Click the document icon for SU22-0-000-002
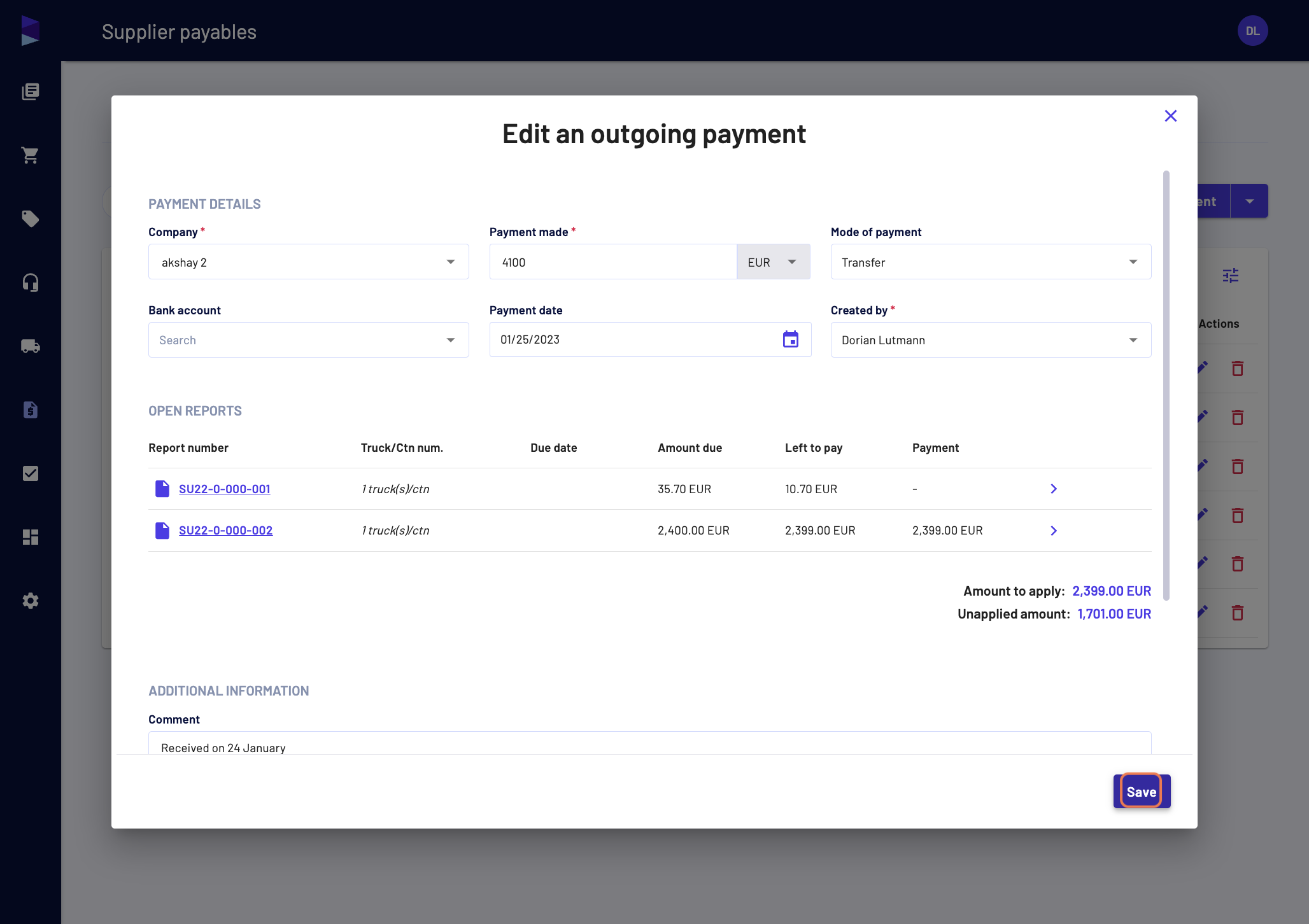Image resolution: width=1309 pixels, height=924 pixels. 162,530
